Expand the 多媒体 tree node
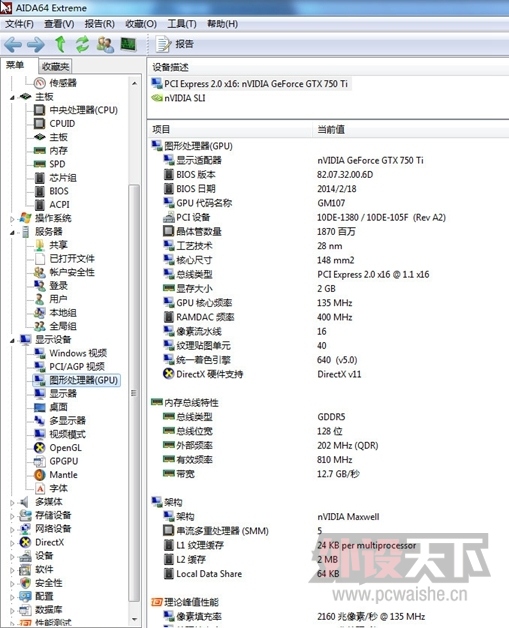Image resolution: width=509 pixels, height=628 pixels. click(12, 502)
